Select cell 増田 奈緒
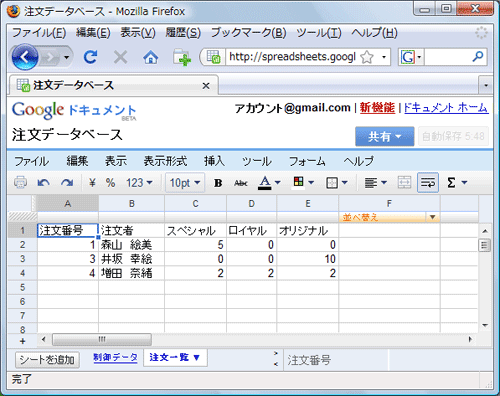The image size is (500, 396). pos(131,273)
